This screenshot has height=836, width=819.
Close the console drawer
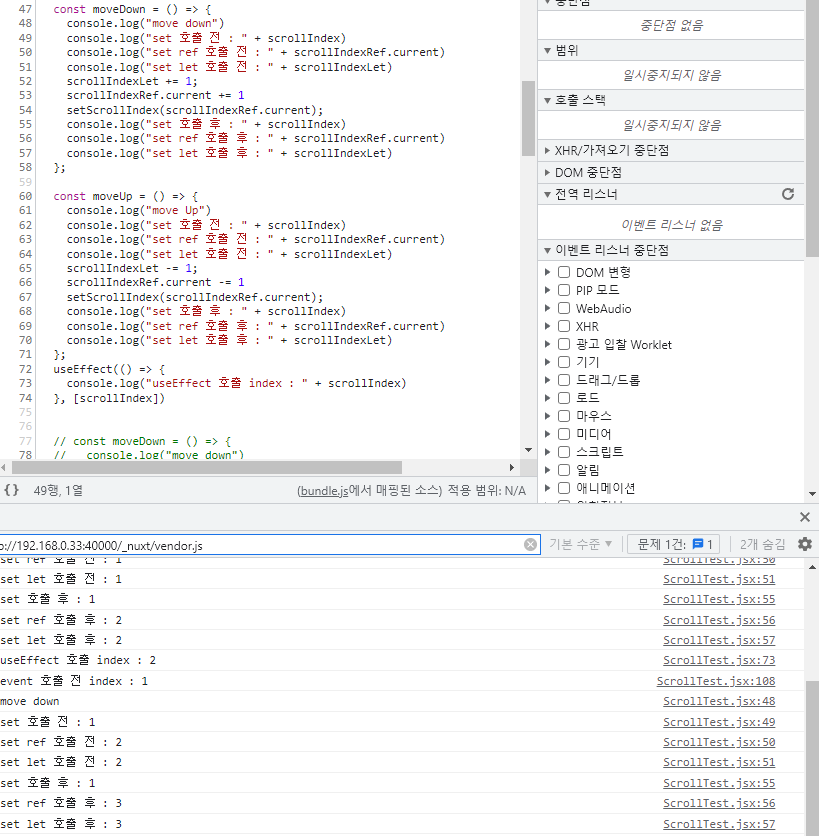805,517
